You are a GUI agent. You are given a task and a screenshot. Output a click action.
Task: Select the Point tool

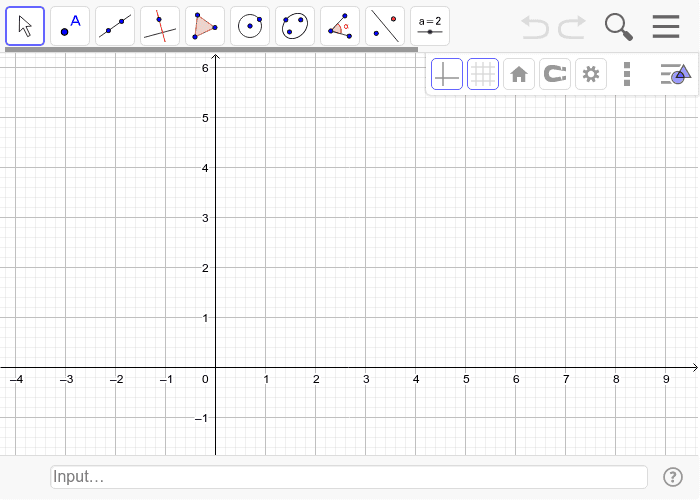[x=70, y=26]
